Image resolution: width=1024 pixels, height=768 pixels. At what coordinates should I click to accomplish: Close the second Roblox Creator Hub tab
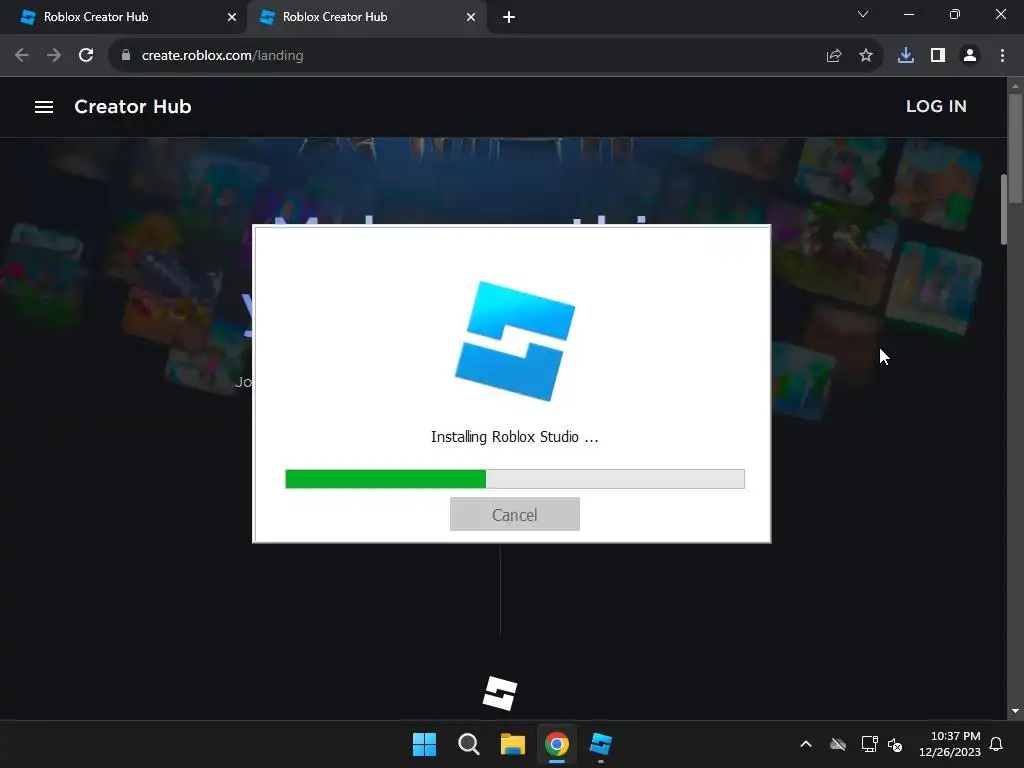[x=470, y=17]
